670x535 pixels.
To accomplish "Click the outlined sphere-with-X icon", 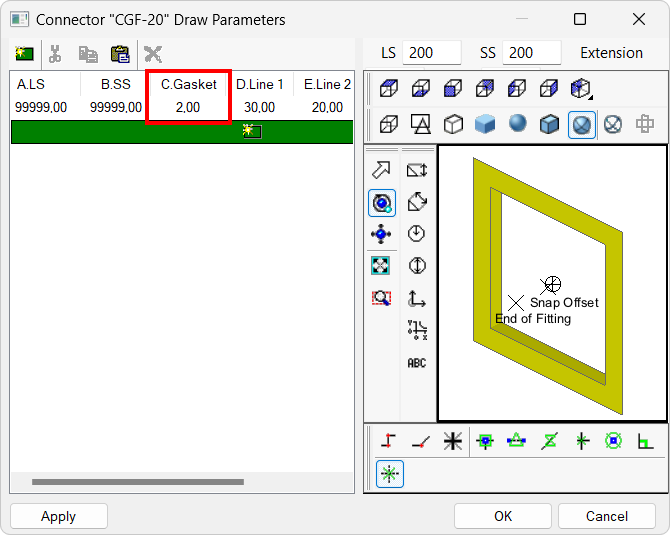I will tap(613, 125).
